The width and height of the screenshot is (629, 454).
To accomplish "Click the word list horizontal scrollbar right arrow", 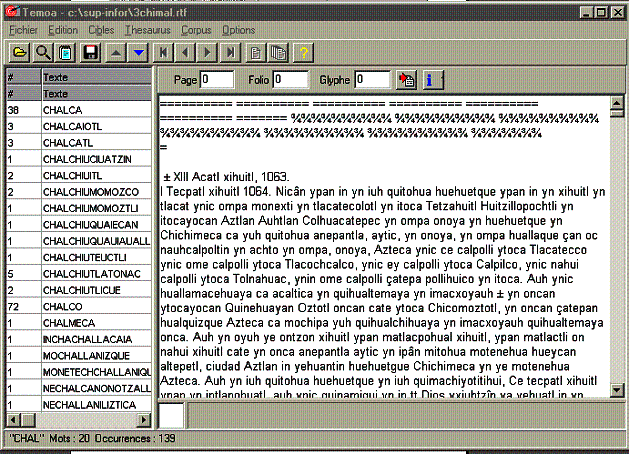I will [142, 420].
